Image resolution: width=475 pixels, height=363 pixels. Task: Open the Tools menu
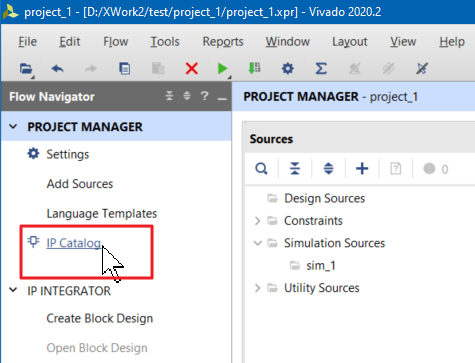pos(165,42)
